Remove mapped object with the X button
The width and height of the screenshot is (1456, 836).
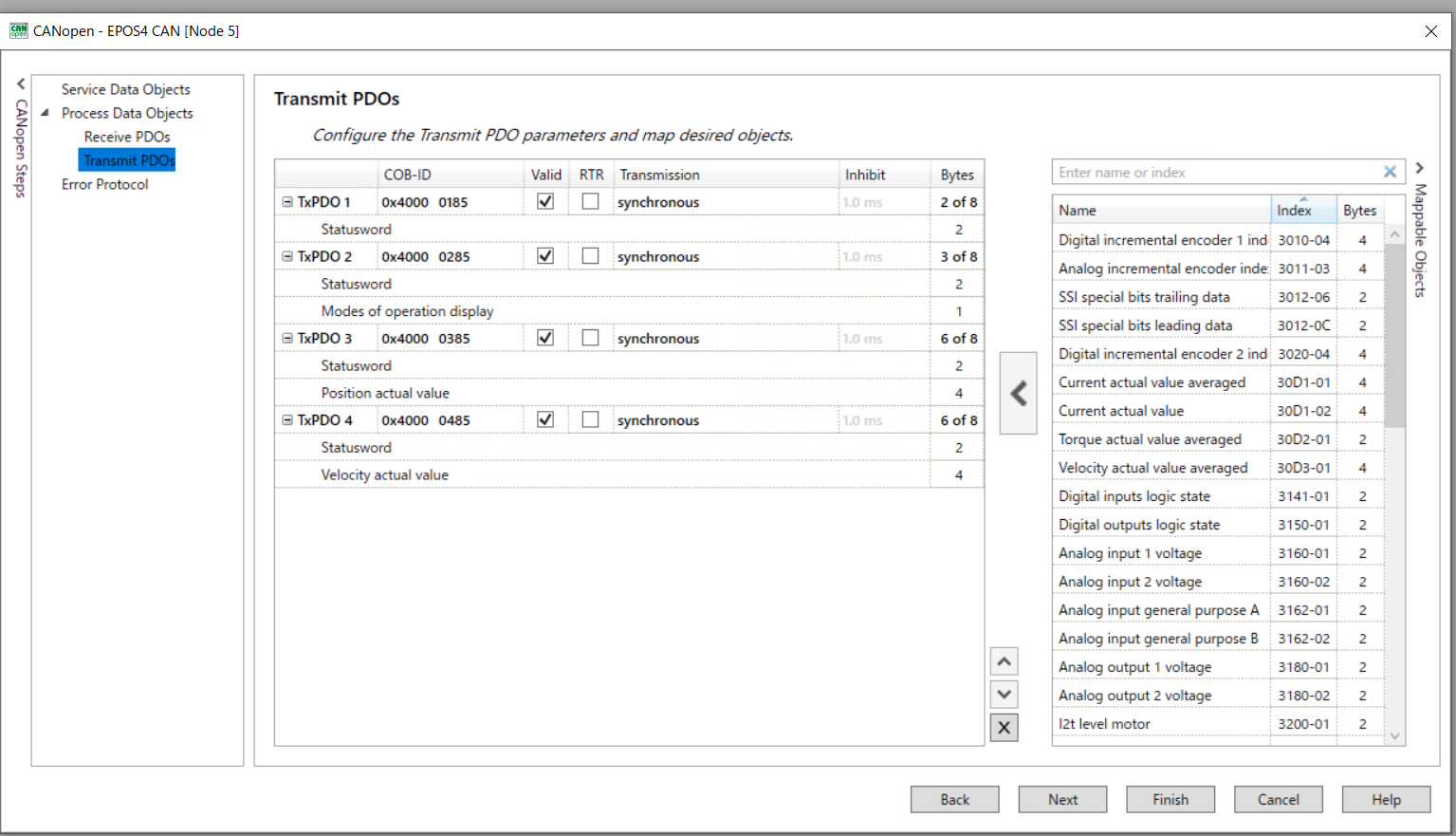click(1004, 728)
